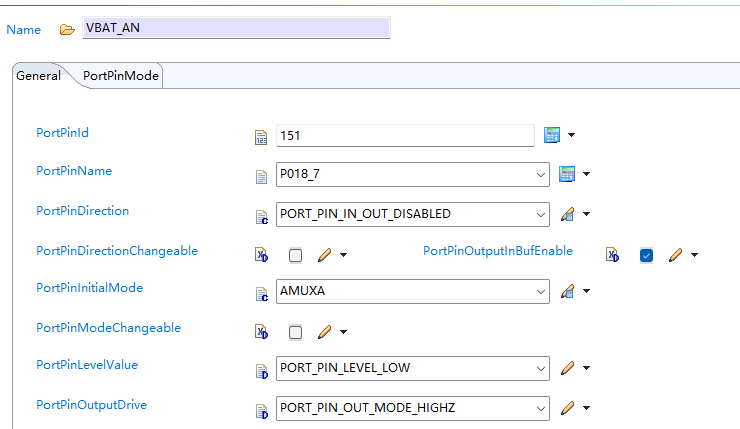Screen dimensions: 740x429
Task: Click the pencil icon beside PortPinOutputDrive
Action: (567, 408)
